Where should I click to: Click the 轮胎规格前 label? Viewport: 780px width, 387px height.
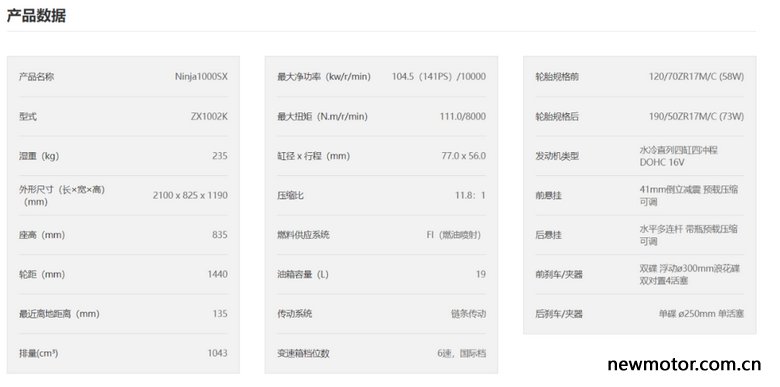coord(557,77)
